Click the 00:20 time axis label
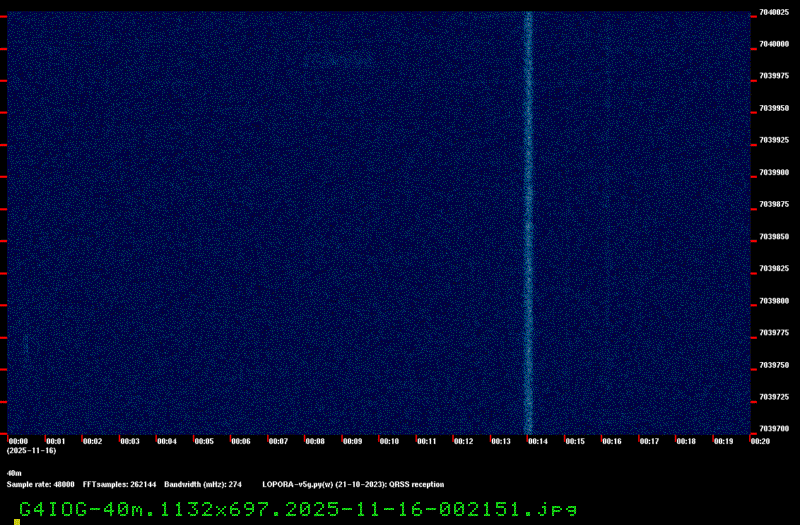This screenshot has width=800, height=525. [760, 441]
